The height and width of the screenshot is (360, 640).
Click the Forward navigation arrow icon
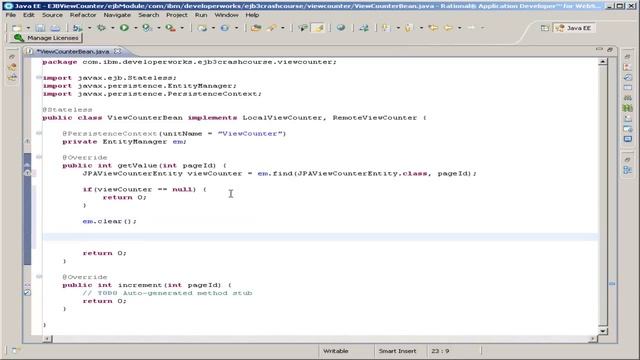coord(471,28)
